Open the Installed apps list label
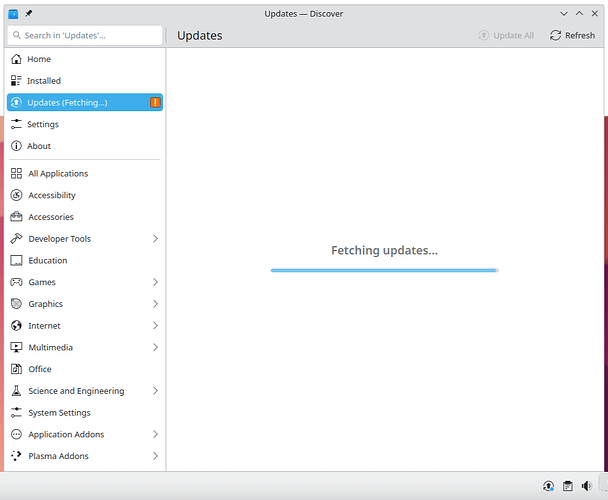 coord(44,81)
